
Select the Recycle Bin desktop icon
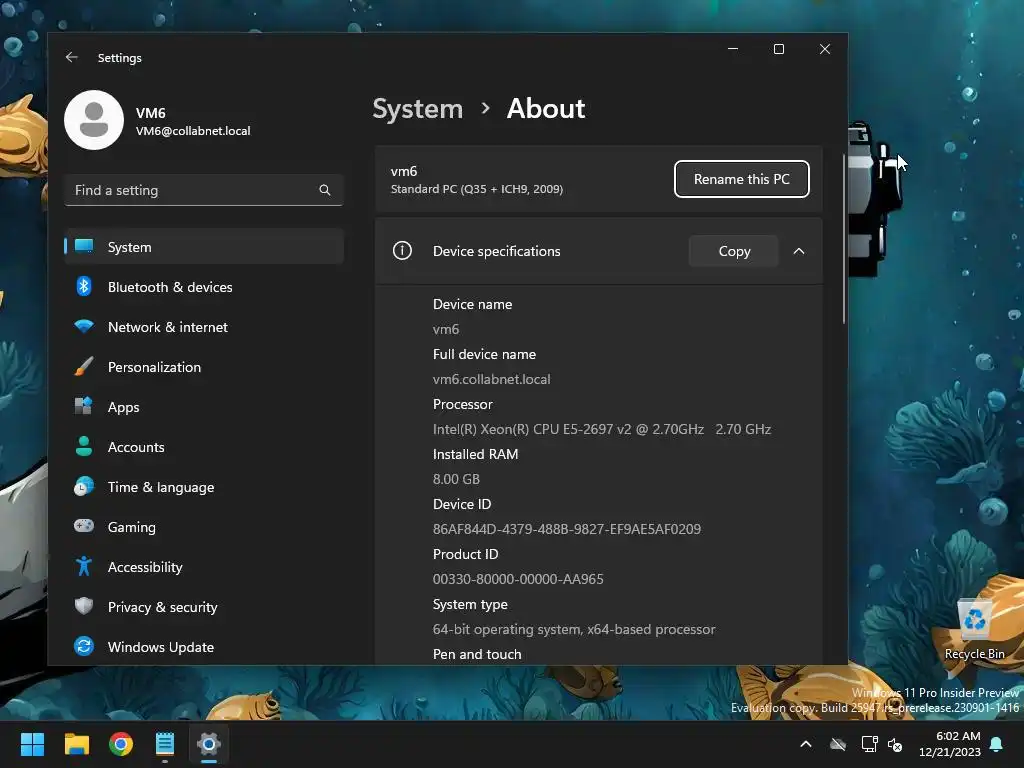pyautogui.click(x=974, y=630)
